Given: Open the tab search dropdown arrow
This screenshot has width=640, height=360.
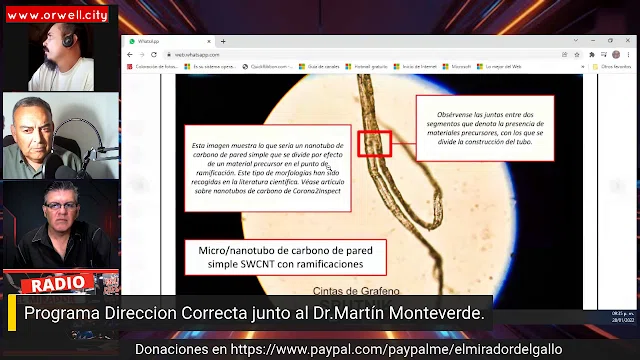Looking at the screenshot, I should [x=576, y=40].
